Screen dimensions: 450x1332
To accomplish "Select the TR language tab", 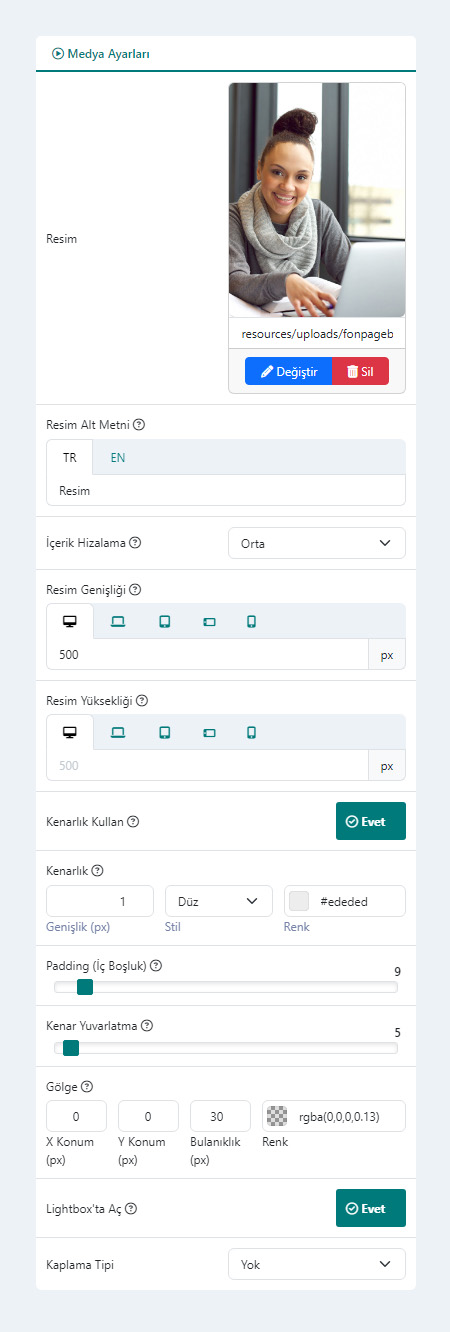I will coord(70,457).
